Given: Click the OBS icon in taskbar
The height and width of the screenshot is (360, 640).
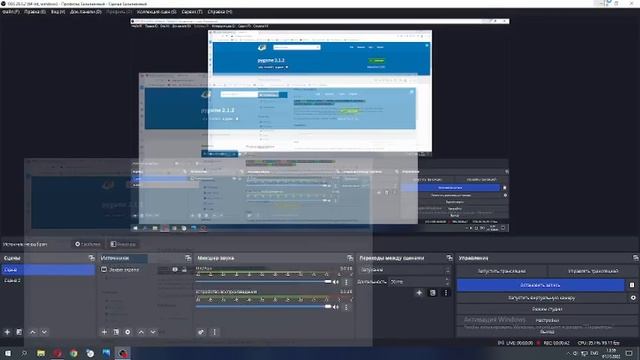Looking at the screenshot, I should tap(123, 353).
